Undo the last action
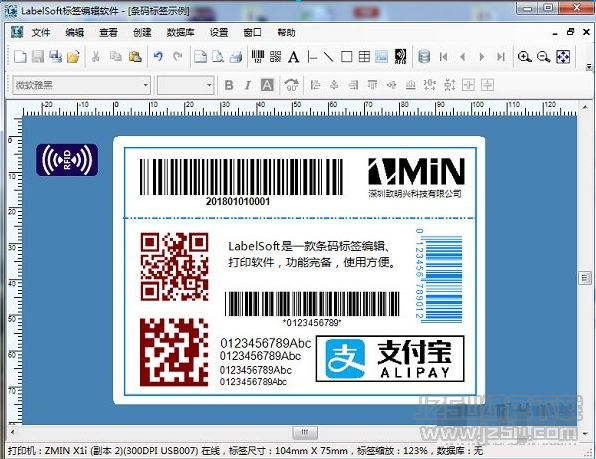This screenshot has width=596, height=459. click(159, 57)
